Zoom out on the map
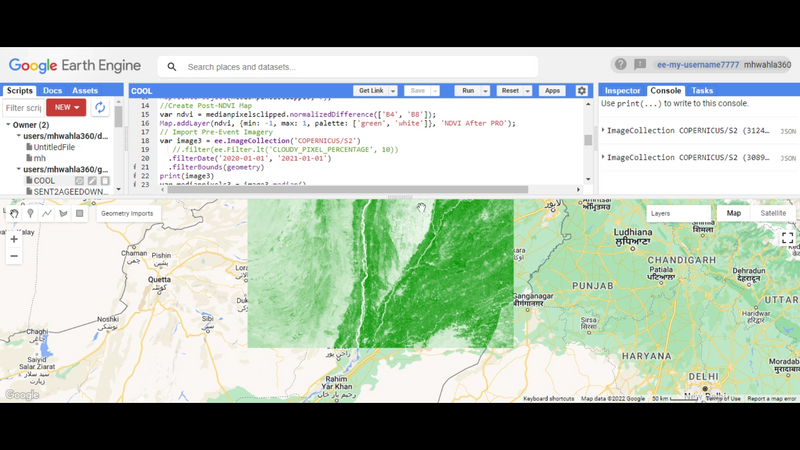This screenshot has width=800, height=450. [x=14, y=256]
